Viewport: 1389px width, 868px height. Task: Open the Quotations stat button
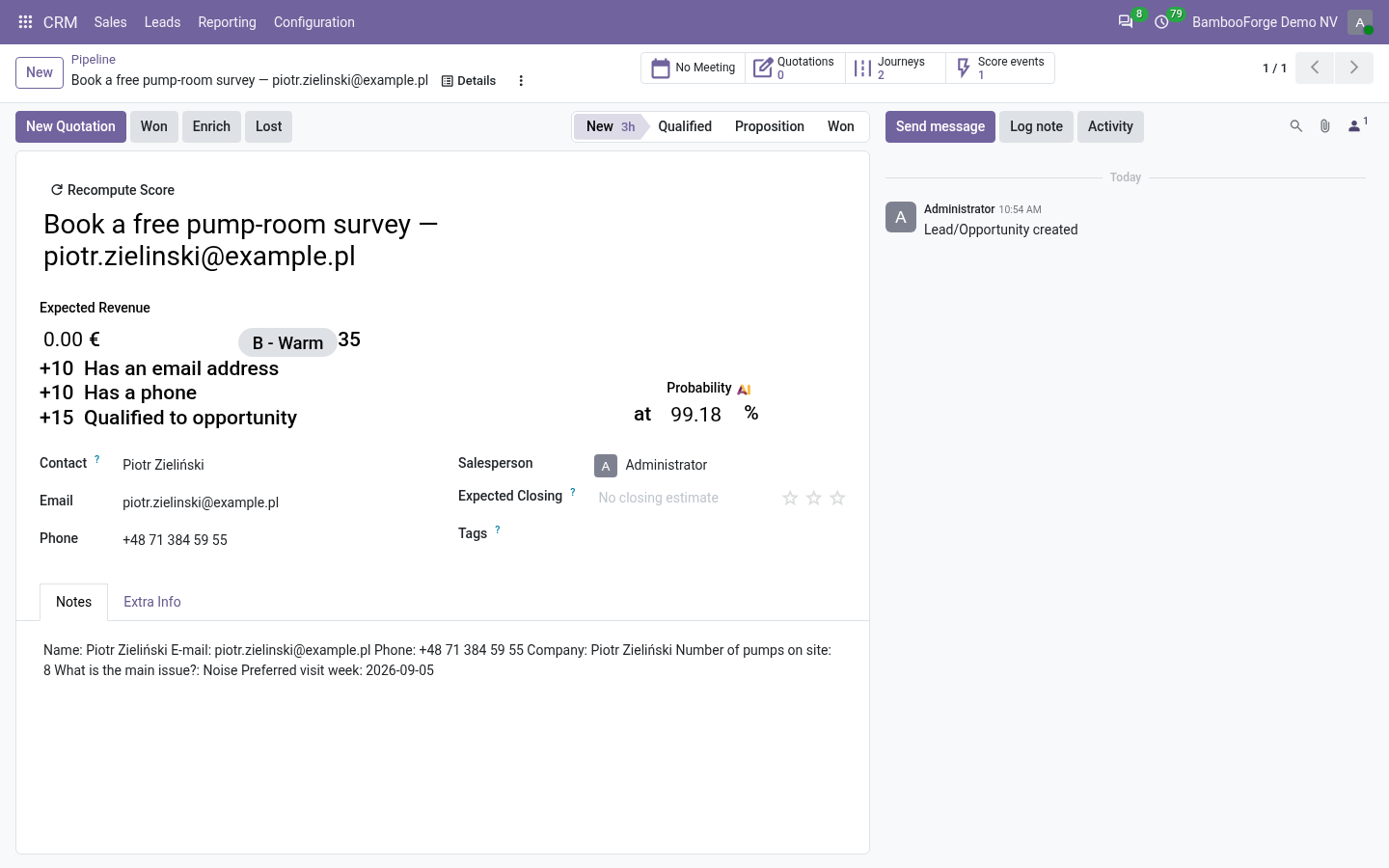(795, 68)
